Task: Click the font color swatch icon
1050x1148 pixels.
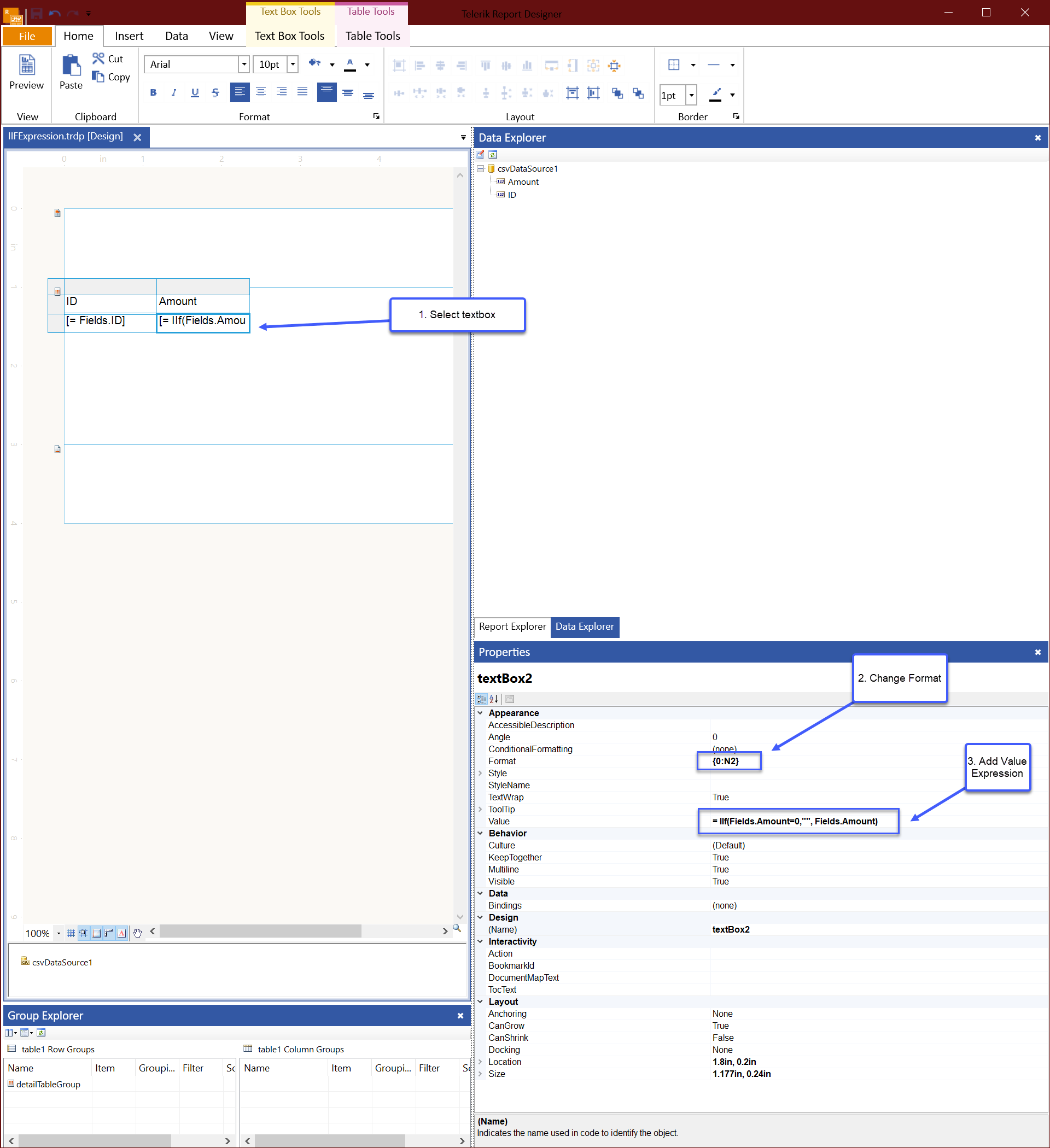Action: point(351,65)
